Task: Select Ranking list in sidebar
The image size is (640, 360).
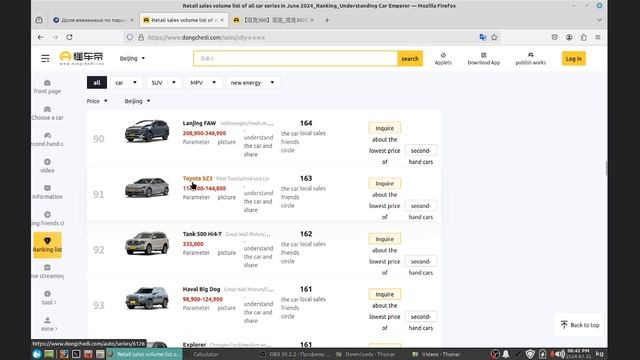Action: (47, 245)
